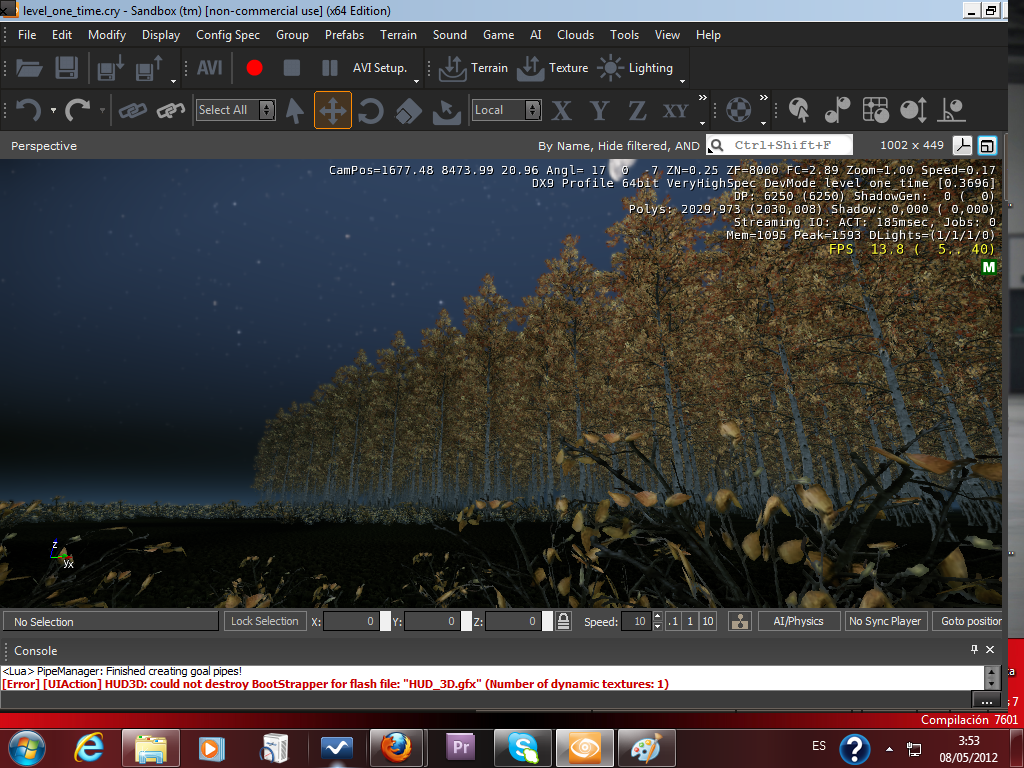Click the Export with up arrow icon
The image size is (1024, 768).
click(149, 68)
